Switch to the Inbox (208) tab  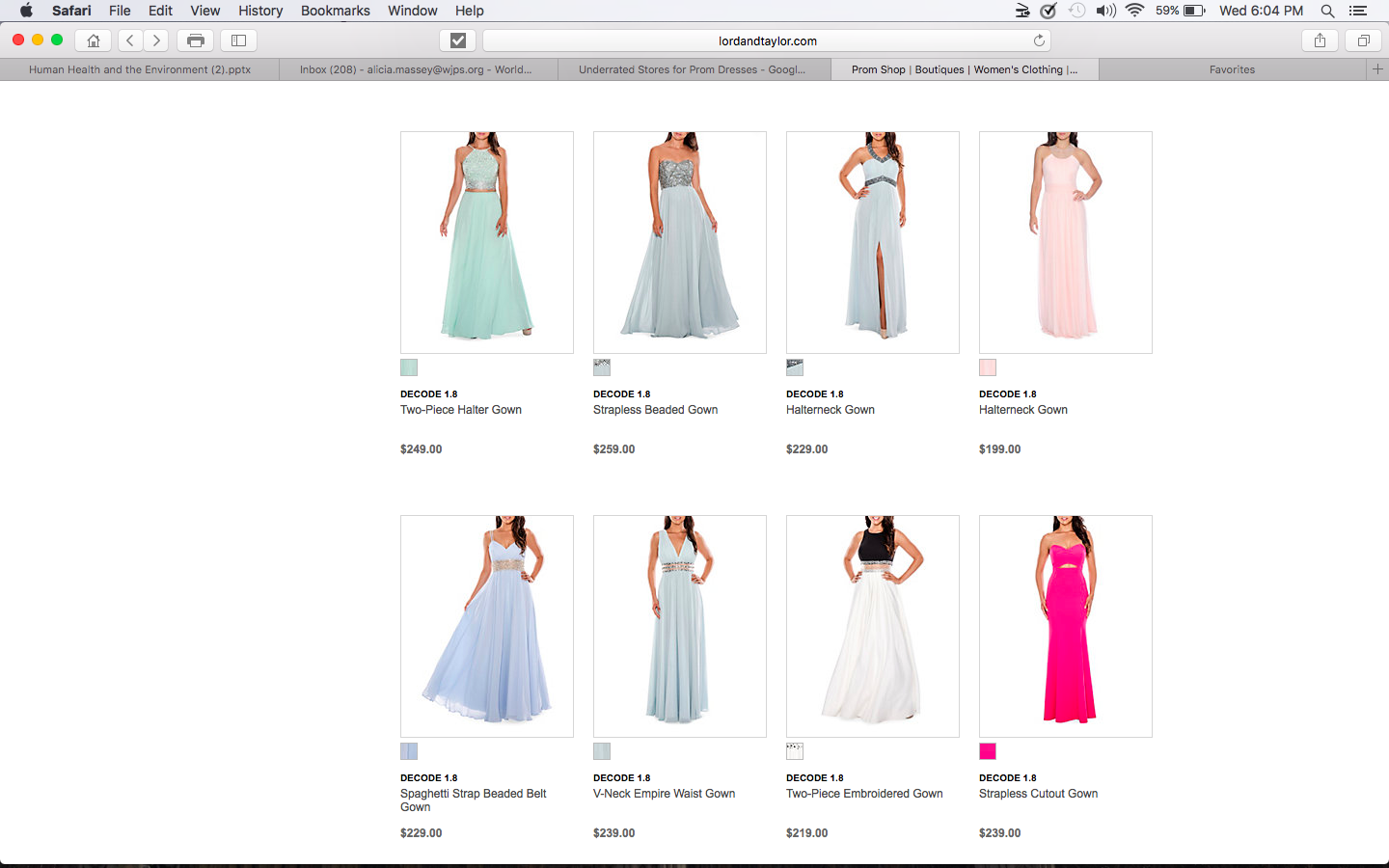coord(418,69)
